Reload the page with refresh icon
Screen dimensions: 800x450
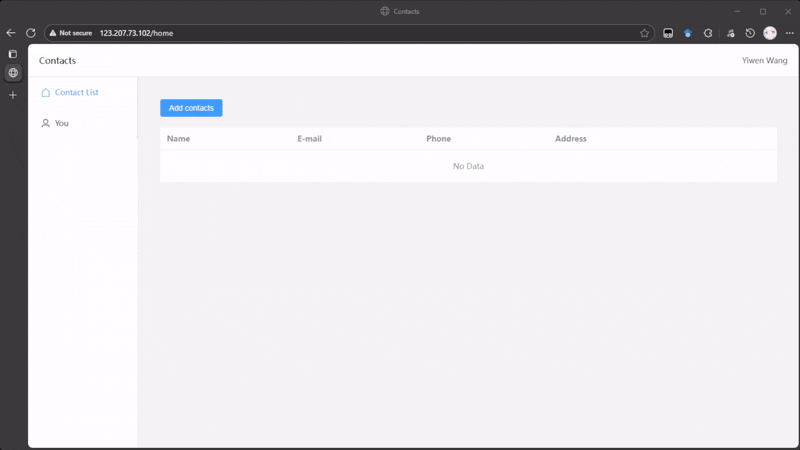tap(31, 33)
